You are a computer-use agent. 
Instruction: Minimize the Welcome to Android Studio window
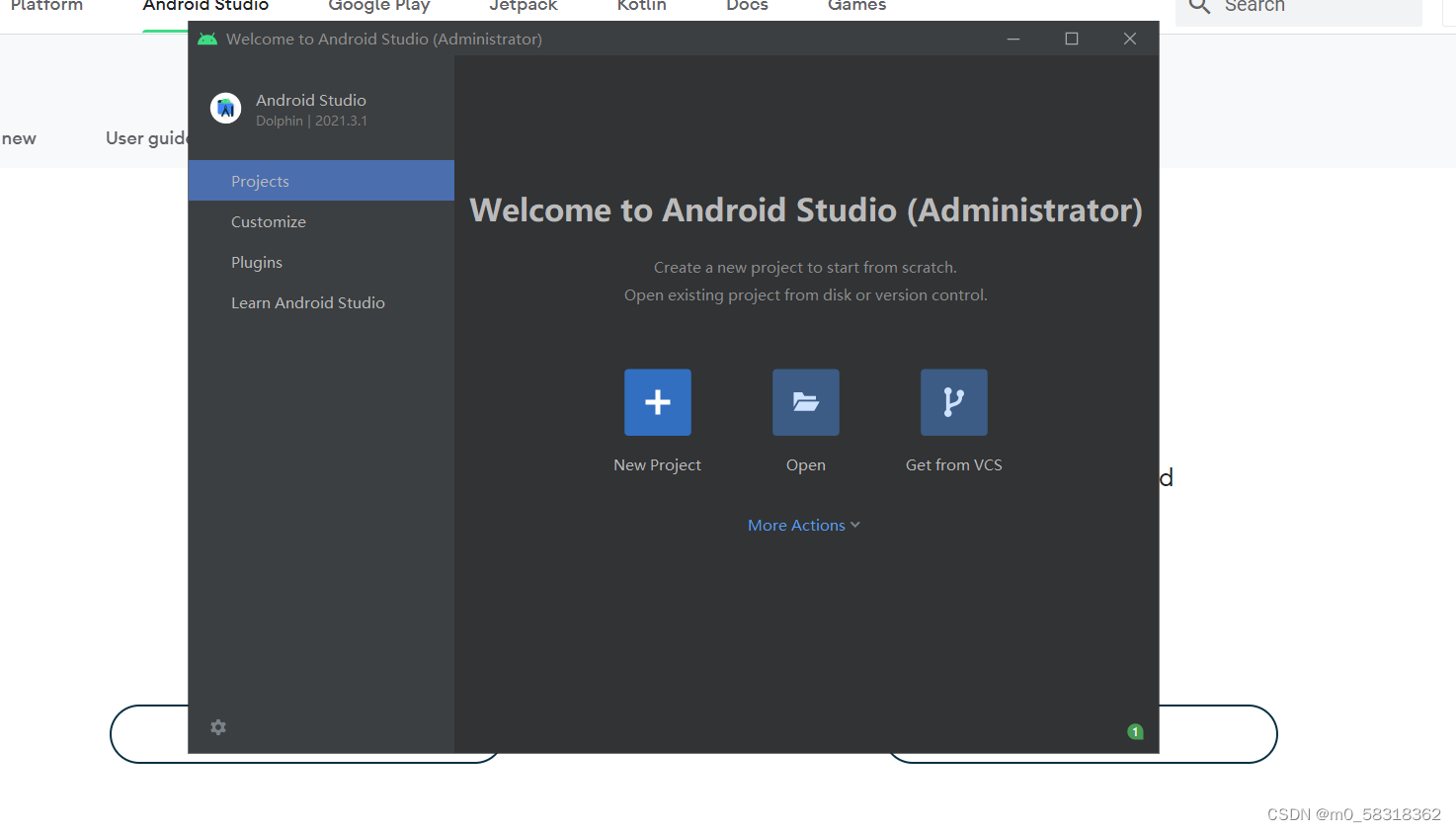point(1013,39)
